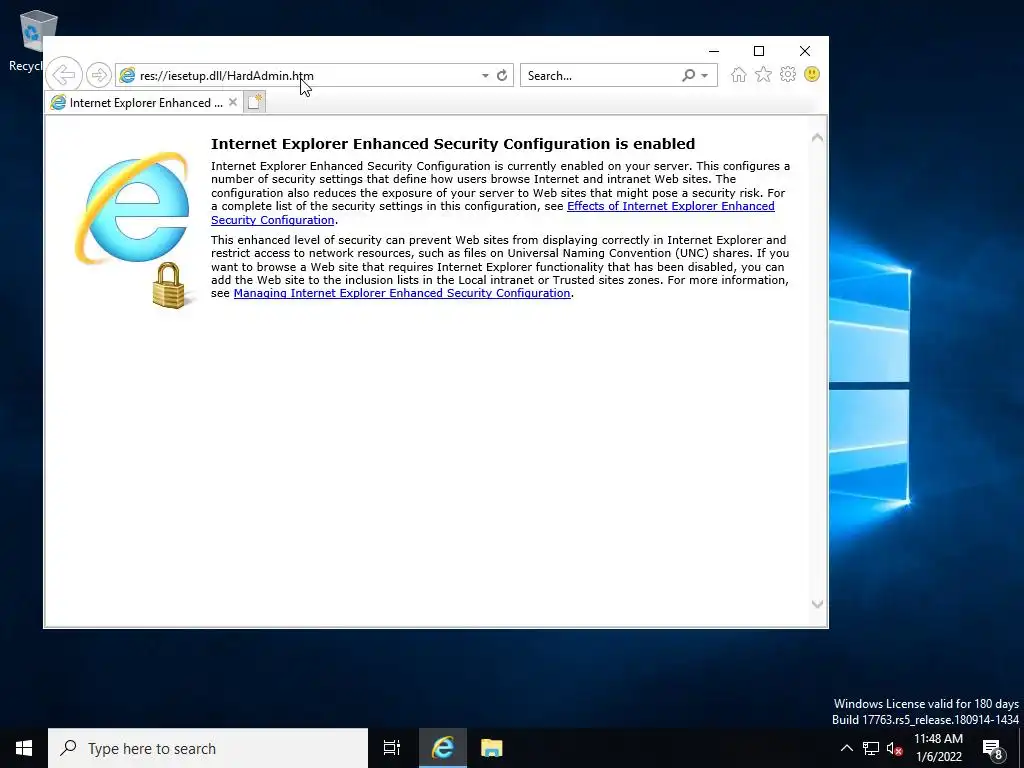Click the IE page icon in address bar
This screenshot has height=768, width=1024.
click(127, 75)
